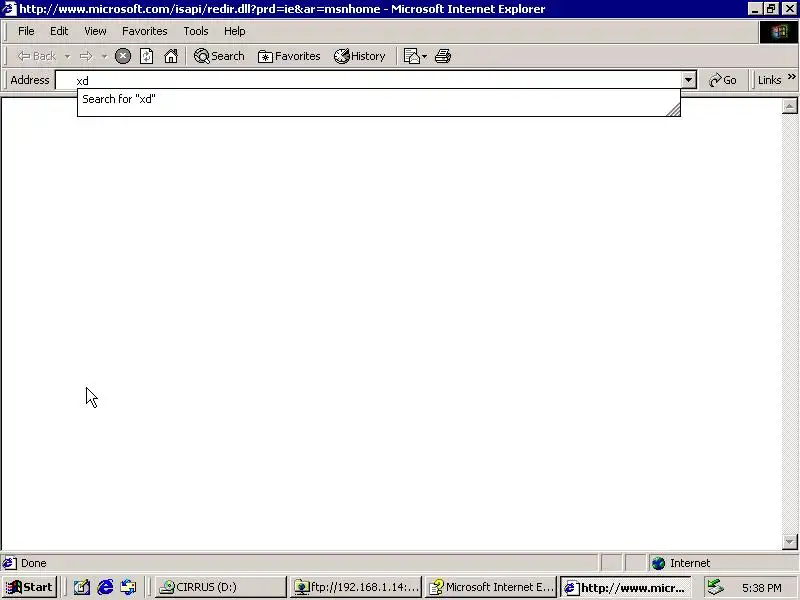The image size is (800, 600).
Task: Switch to the ftp://192.168.1.14 taskbar window
Action: (x=356, y=587)
